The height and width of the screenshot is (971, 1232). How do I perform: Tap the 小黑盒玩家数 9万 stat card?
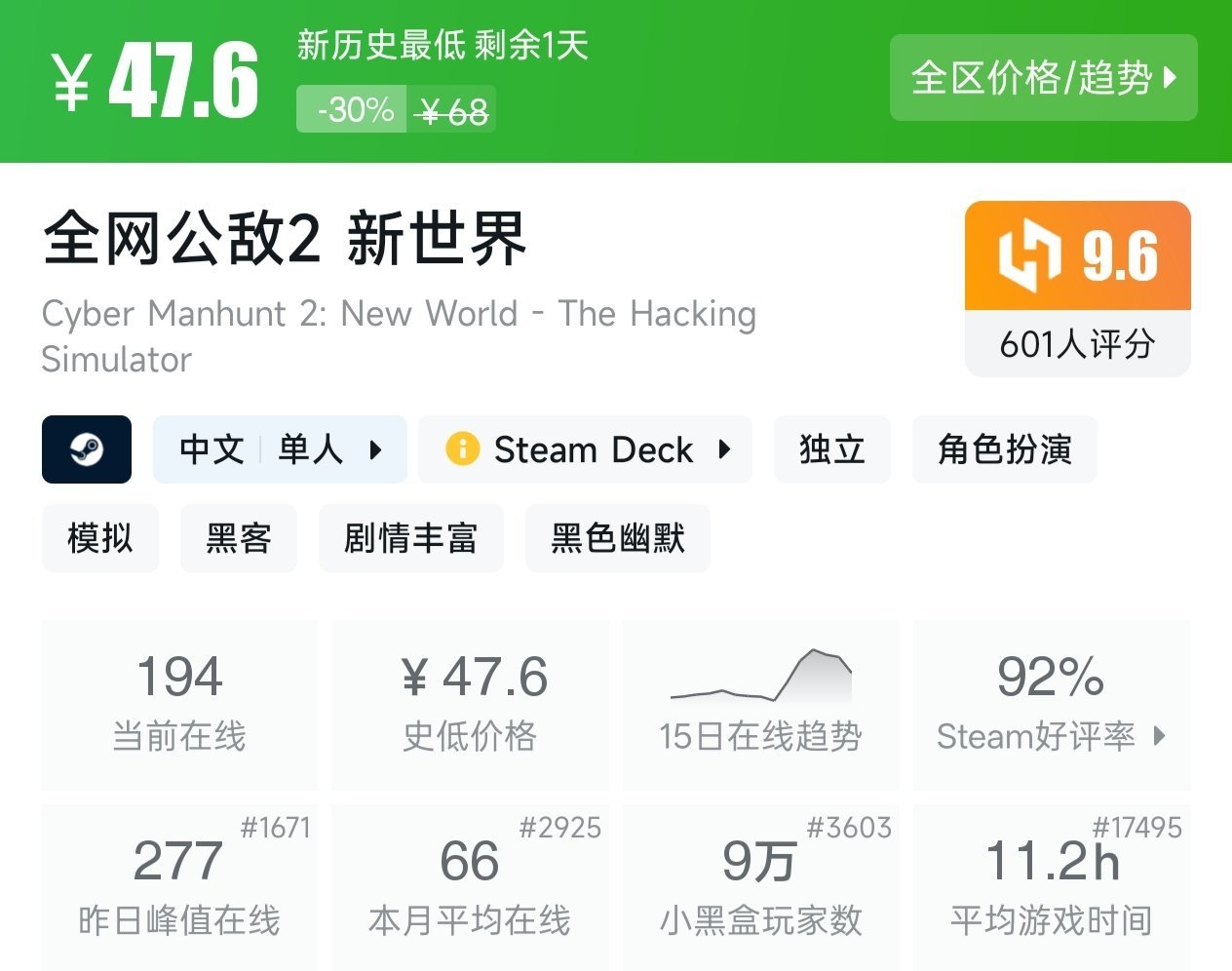point(761,885)
